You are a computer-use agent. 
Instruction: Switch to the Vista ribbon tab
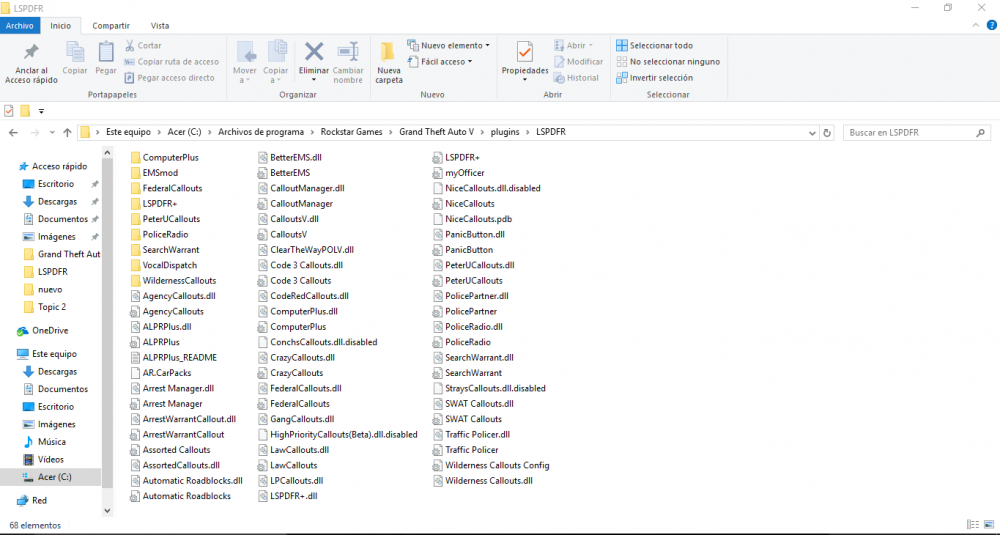pos(160,26)
